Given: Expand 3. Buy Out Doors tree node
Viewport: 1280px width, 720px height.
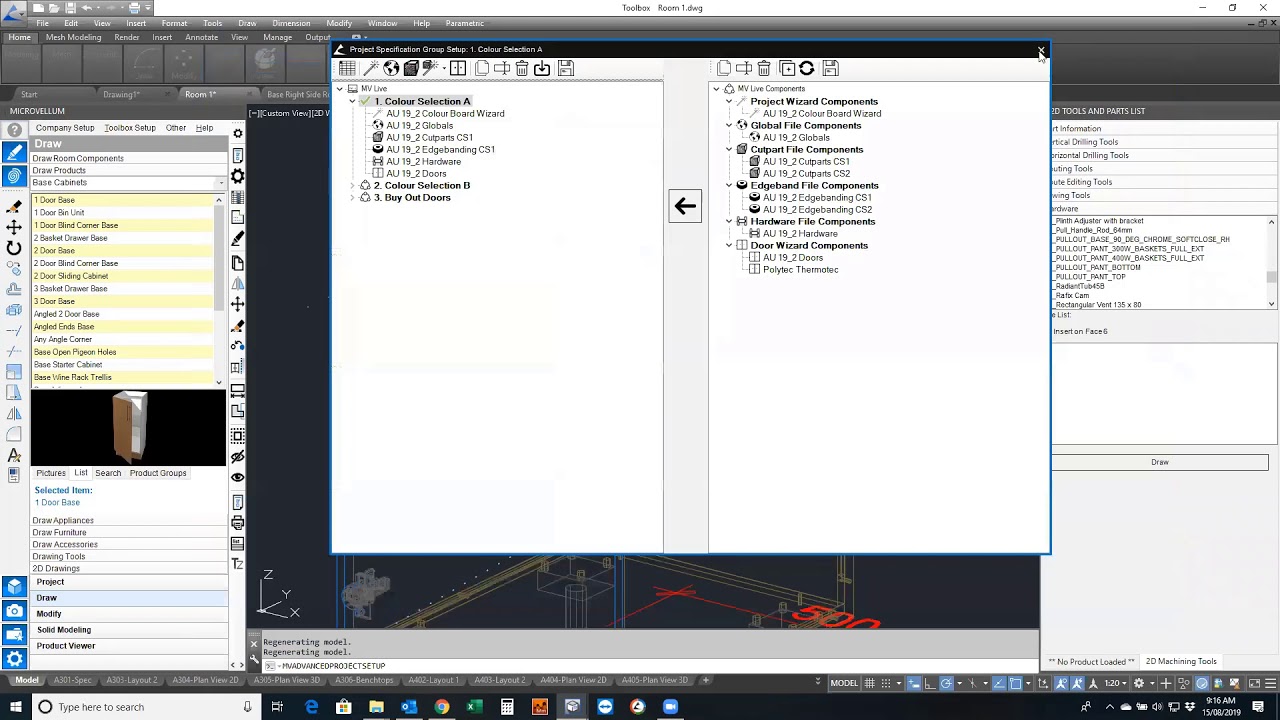Looking at the screenshot, I should coord(353,197).
